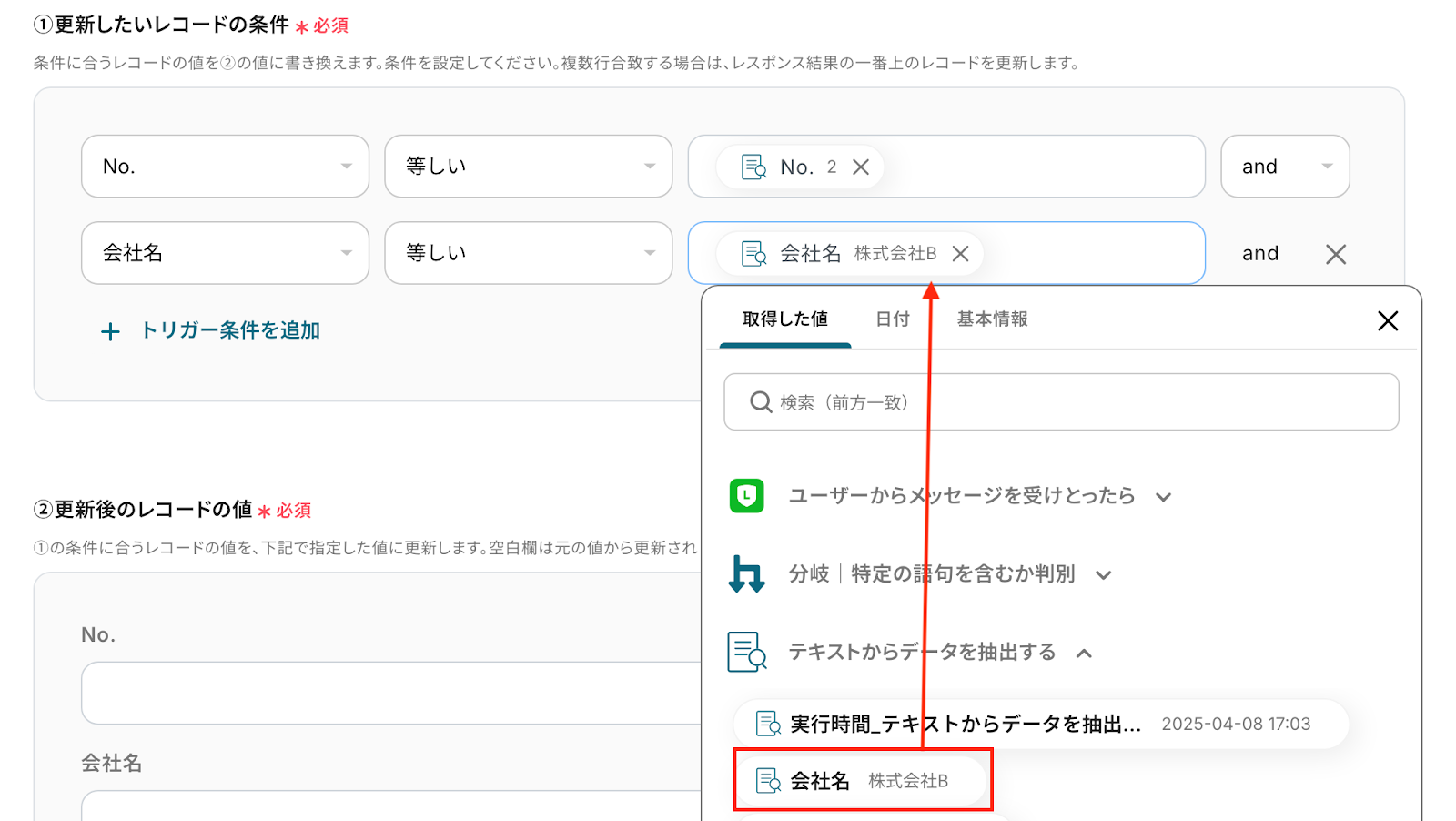Remove the No. 2 value chip
1456x821 pixels.
point(861,167)
